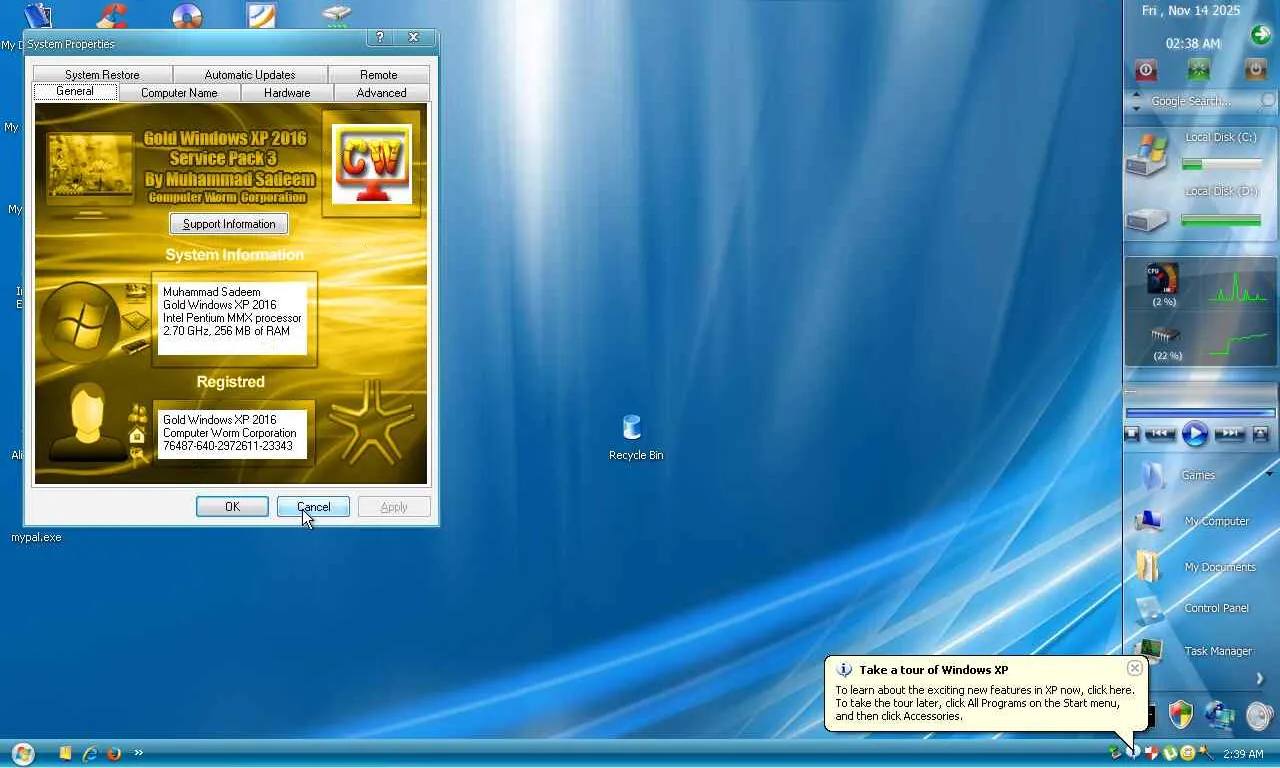The image size is (1280, 768).
Task: Stop the sidebar media player
Action: point(1132,434)
